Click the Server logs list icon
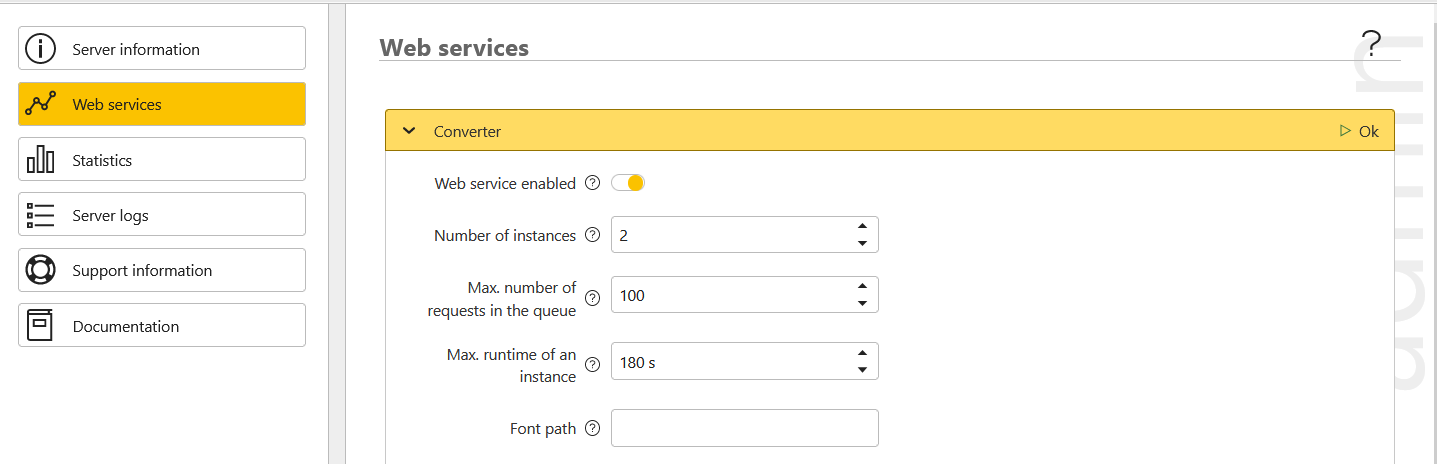This screenshot has width=1437, height=464. [40, 215]
